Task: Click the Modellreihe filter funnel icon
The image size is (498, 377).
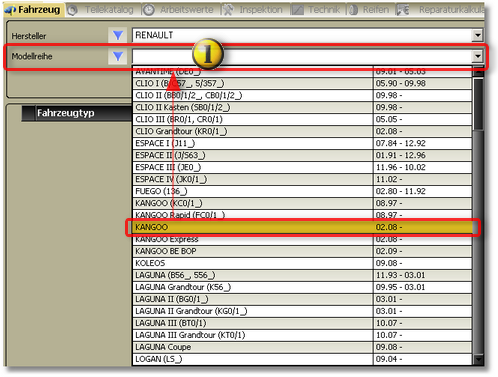Action: tap(118, 56)
